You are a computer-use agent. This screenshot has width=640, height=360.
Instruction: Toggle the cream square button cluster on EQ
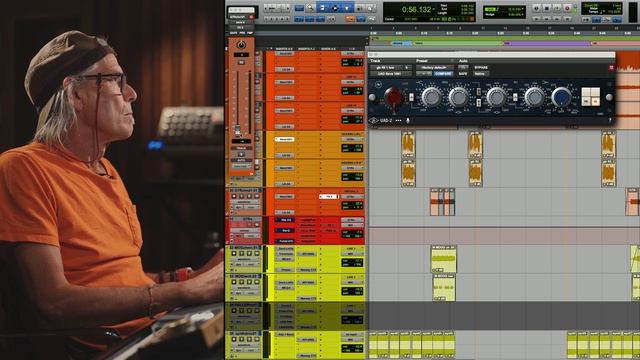click(x=591, y=97)
